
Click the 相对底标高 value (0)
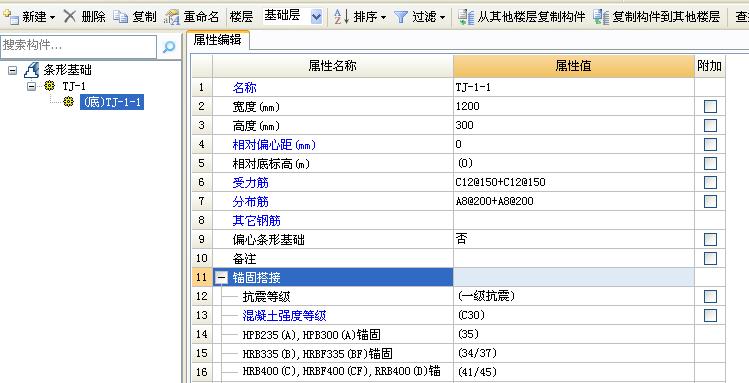(465, 163)
